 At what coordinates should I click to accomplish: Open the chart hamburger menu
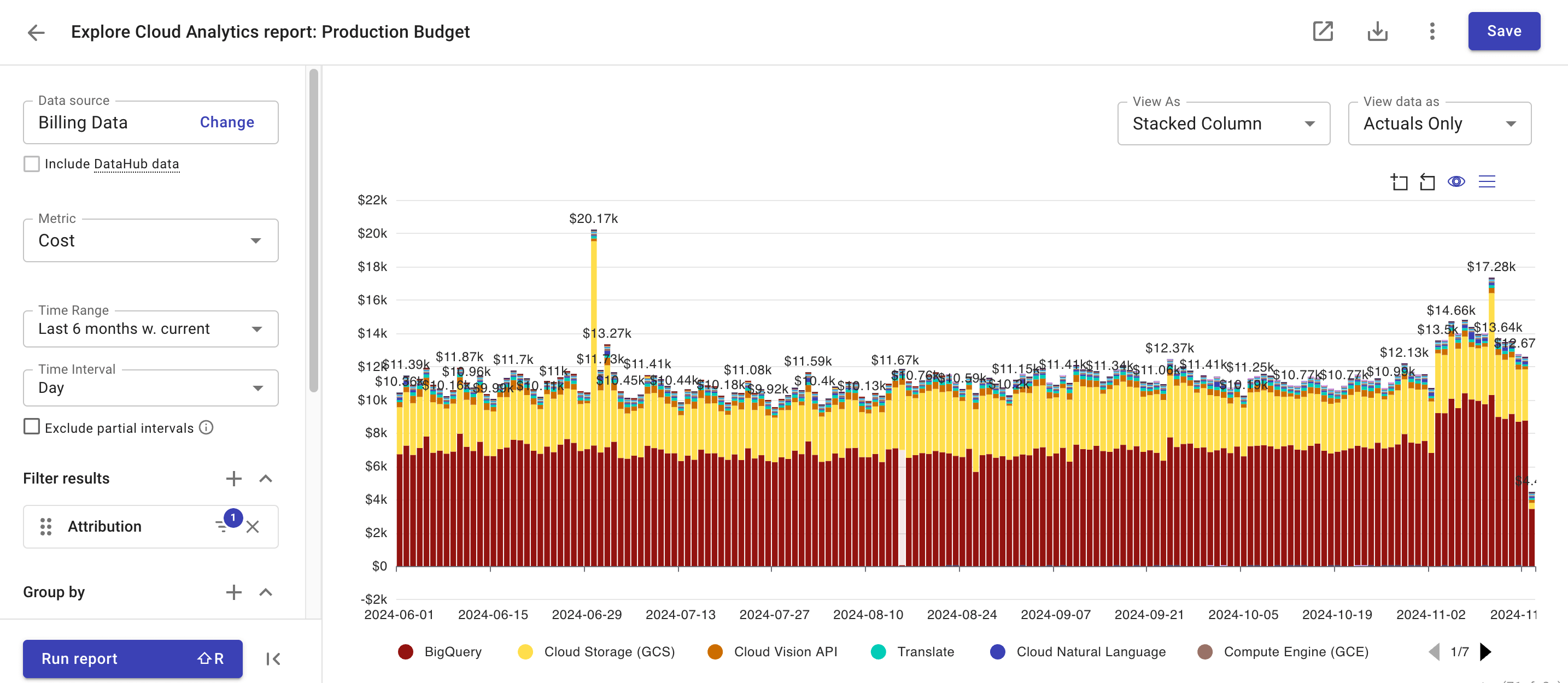click(x=1487, y=182)
